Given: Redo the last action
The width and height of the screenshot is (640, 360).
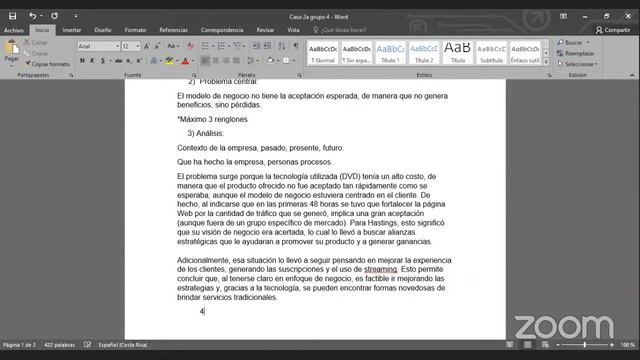Looking at the screenshot, I should tap(54, 16).
